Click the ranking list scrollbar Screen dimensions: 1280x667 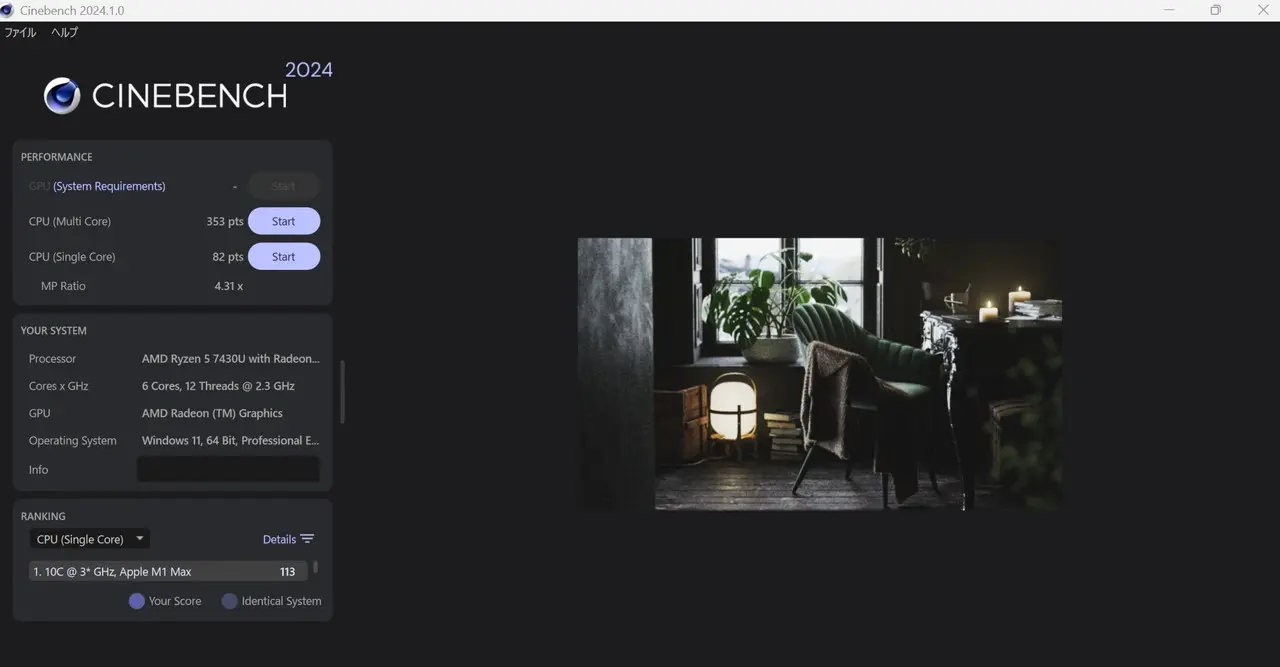tap(316, 567)
